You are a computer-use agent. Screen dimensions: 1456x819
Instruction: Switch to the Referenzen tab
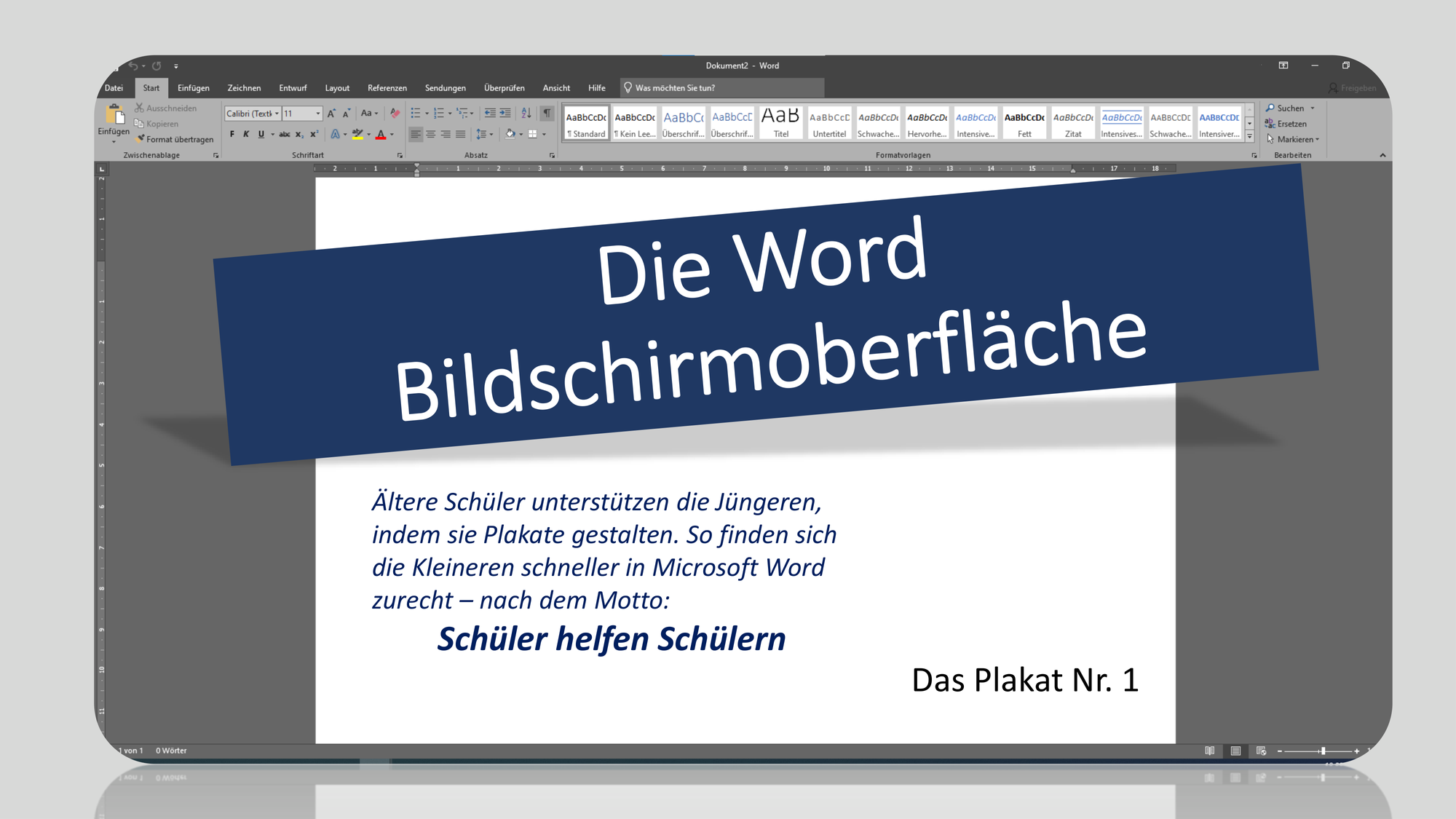click(x=387, y=88)
